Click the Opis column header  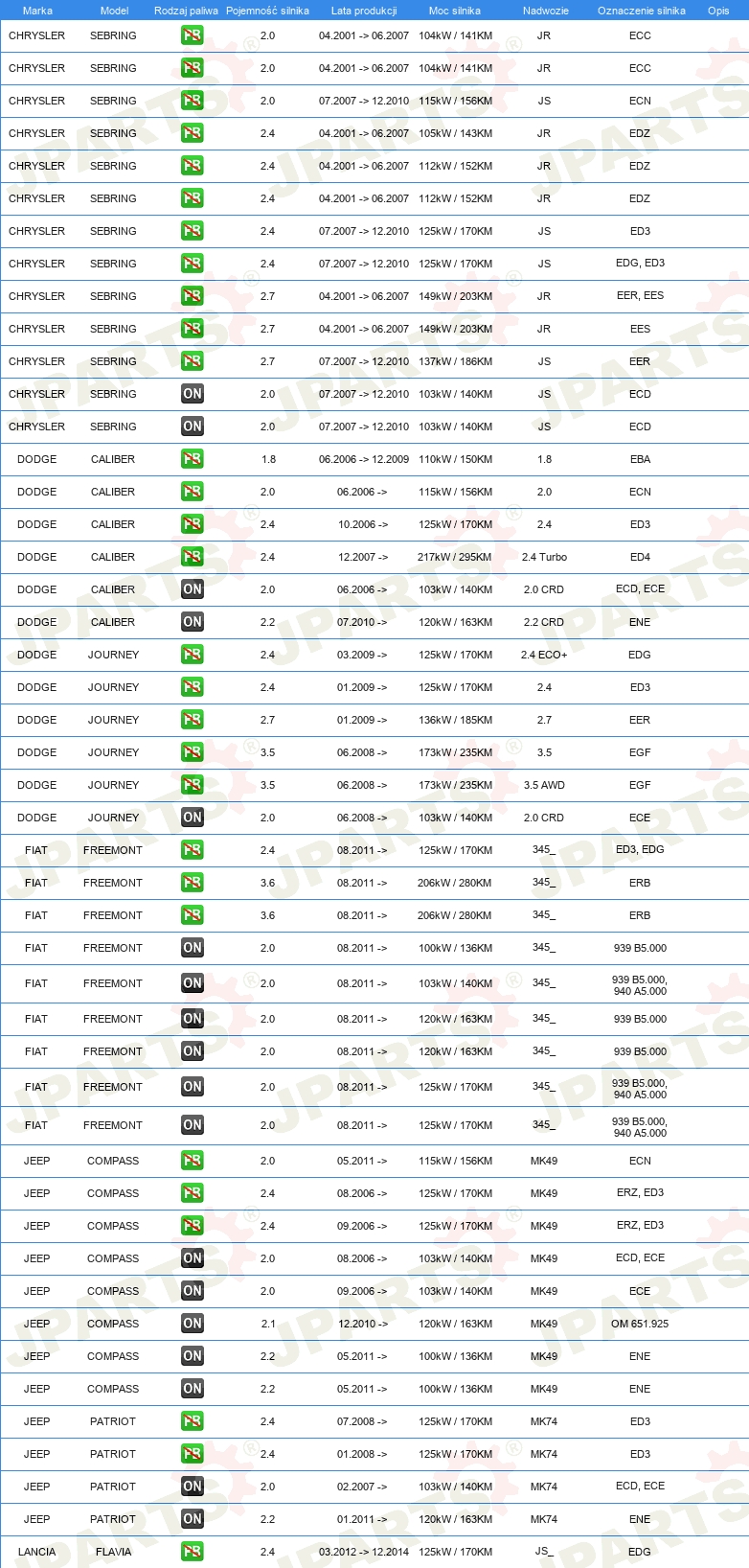(718, 11)
